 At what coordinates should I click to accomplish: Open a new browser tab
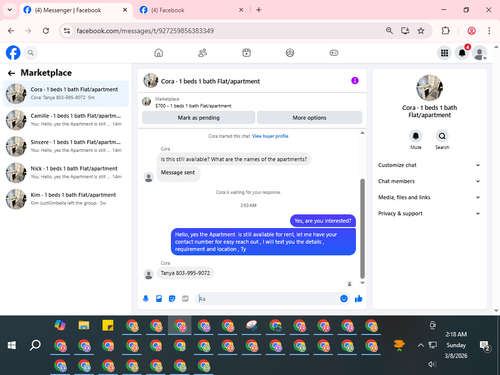[x=259, y=10]
